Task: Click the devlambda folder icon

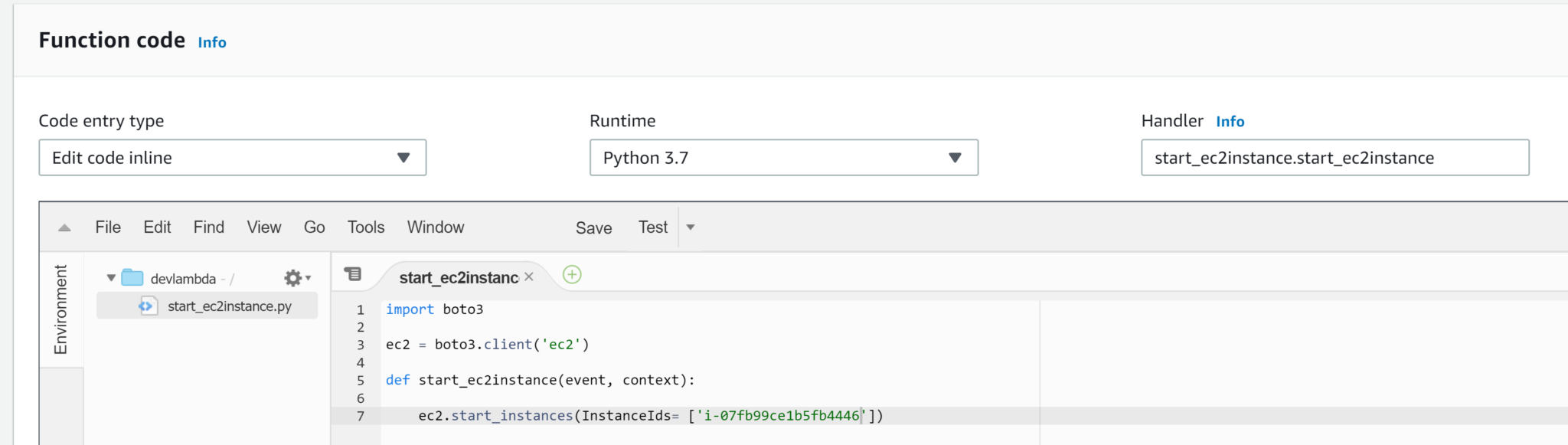Action: tap(132, 278)
